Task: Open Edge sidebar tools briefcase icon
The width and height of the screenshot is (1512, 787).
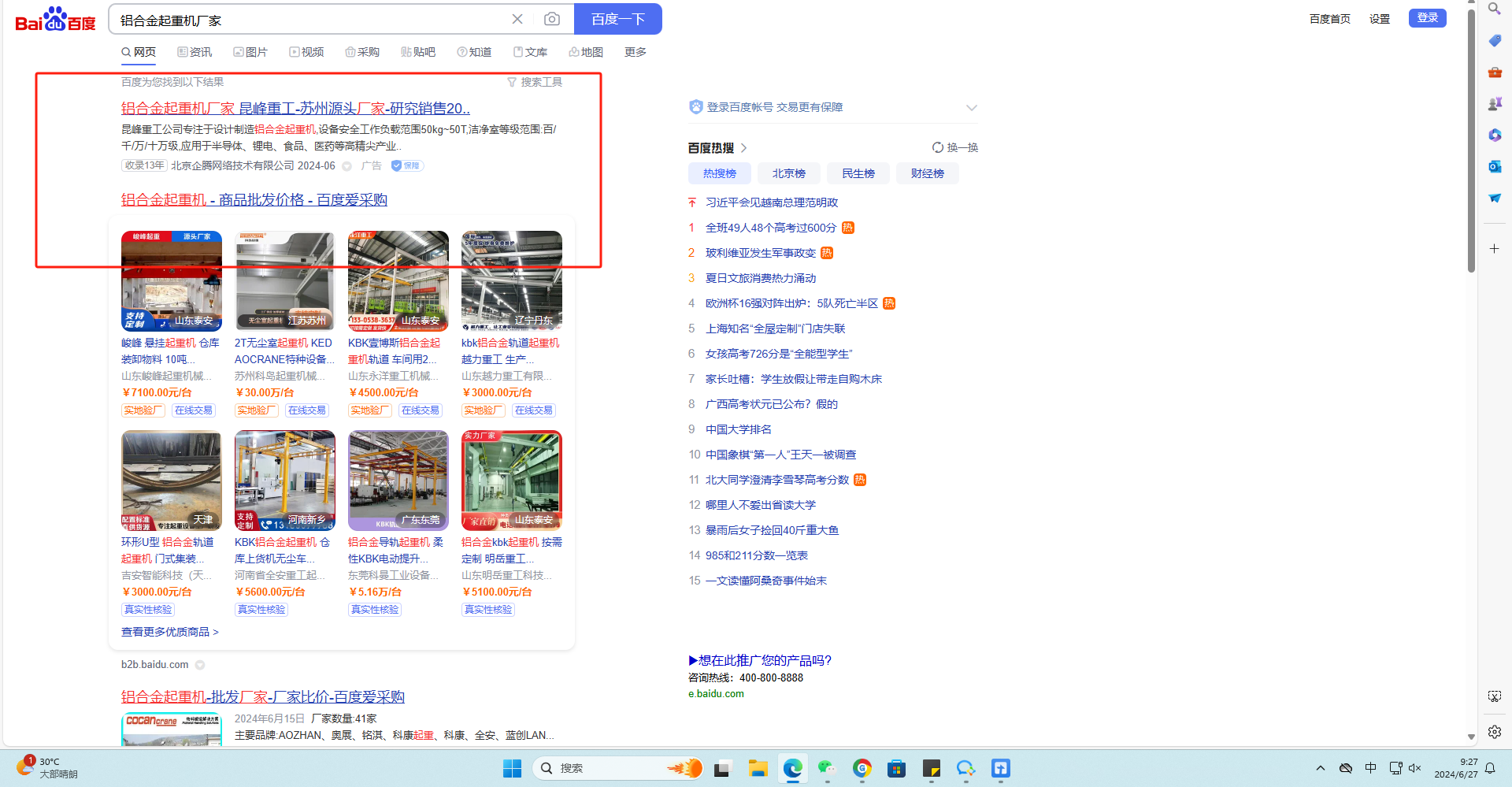Action: click(1495, 72)
